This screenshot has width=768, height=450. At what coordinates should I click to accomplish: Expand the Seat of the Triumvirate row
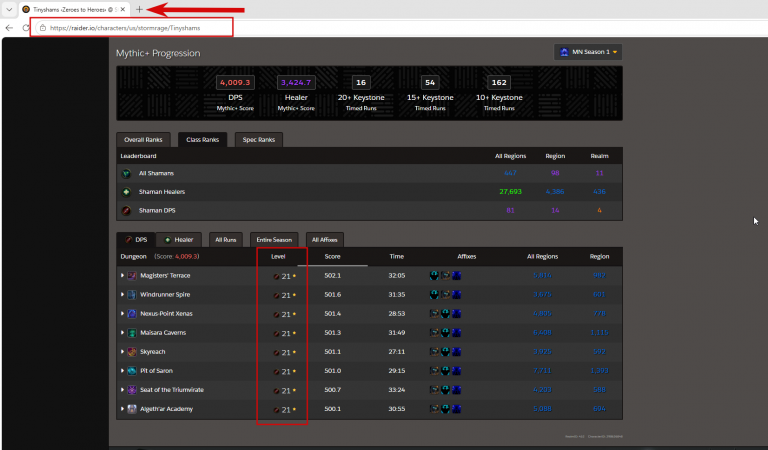tap(122, 390)
